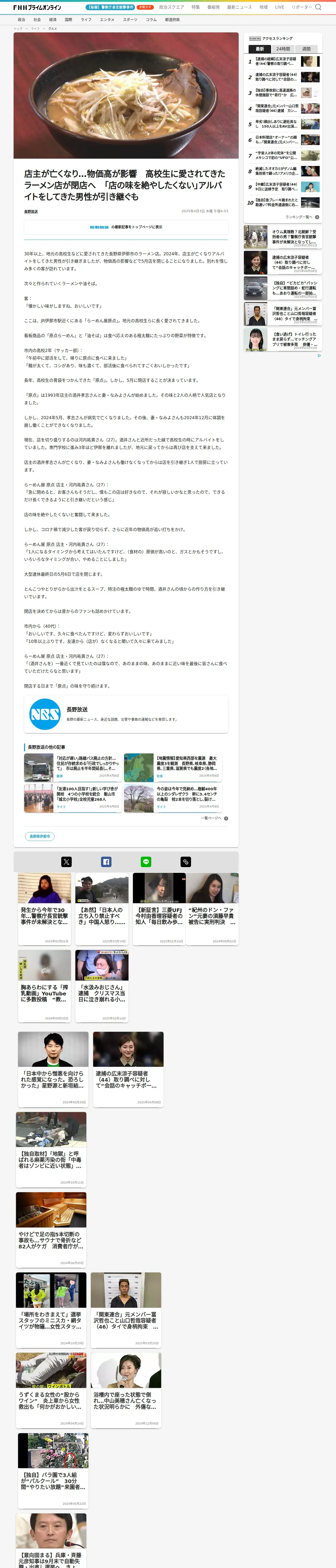Share the article on LINE
Image resolution: width=336 pixels, height=1568 pixels.
pos(146,861)
